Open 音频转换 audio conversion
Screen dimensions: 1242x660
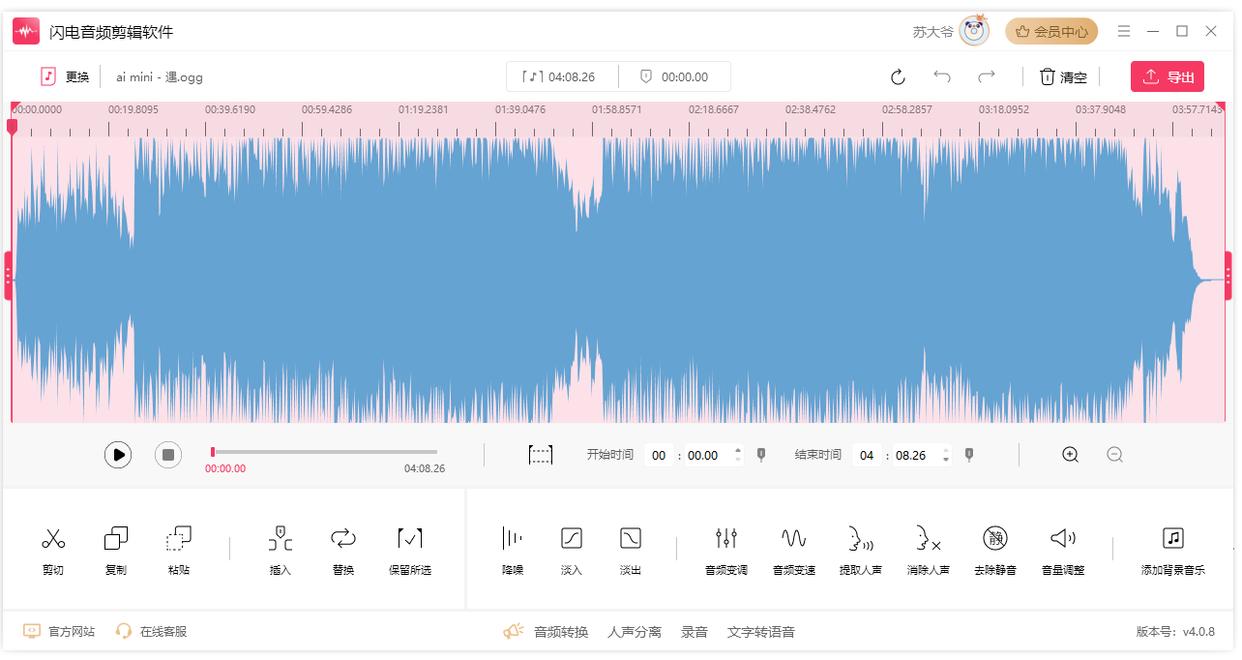(560, 632)
